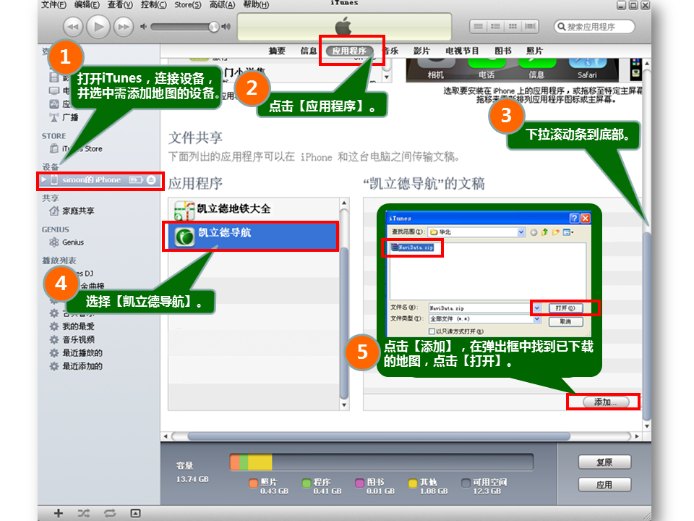Select 凯立德导航 in the app list
This screenshot has width=694, height=521.
tap(251, 236)
